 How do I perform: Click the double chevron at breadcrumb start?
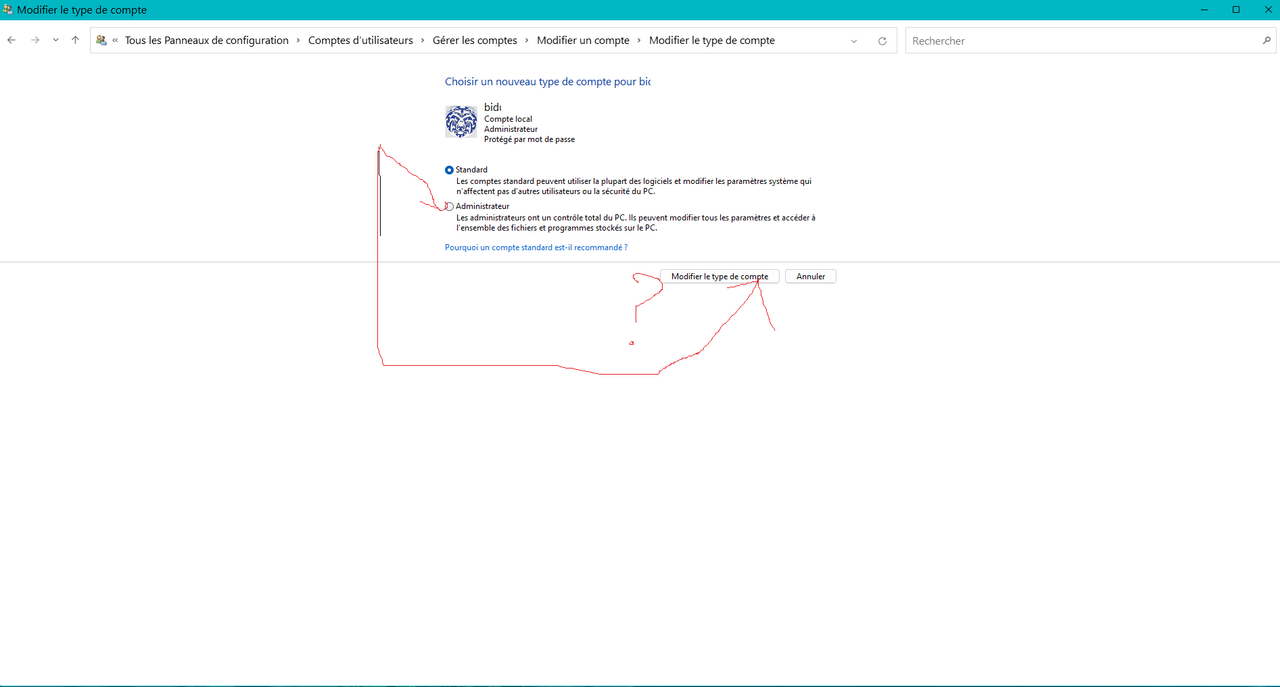tap(115, 41)
